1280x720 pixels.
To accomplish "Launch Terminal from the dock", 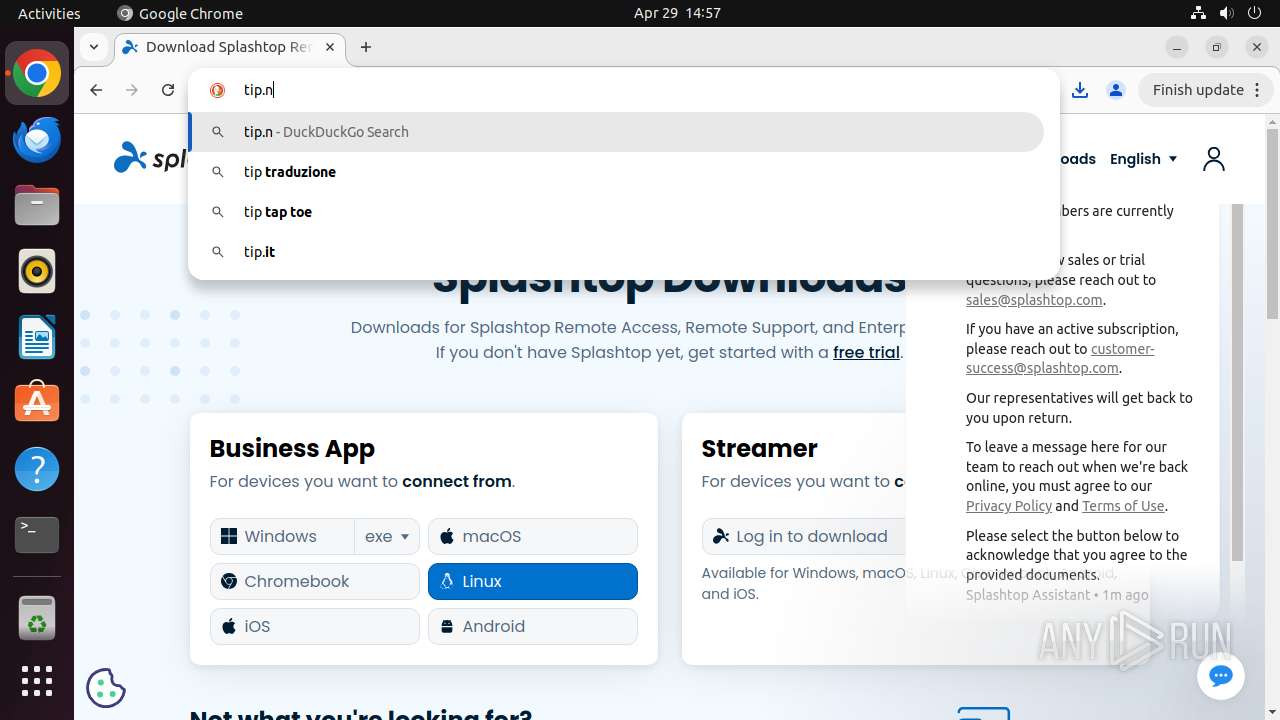I will (37, 535).
